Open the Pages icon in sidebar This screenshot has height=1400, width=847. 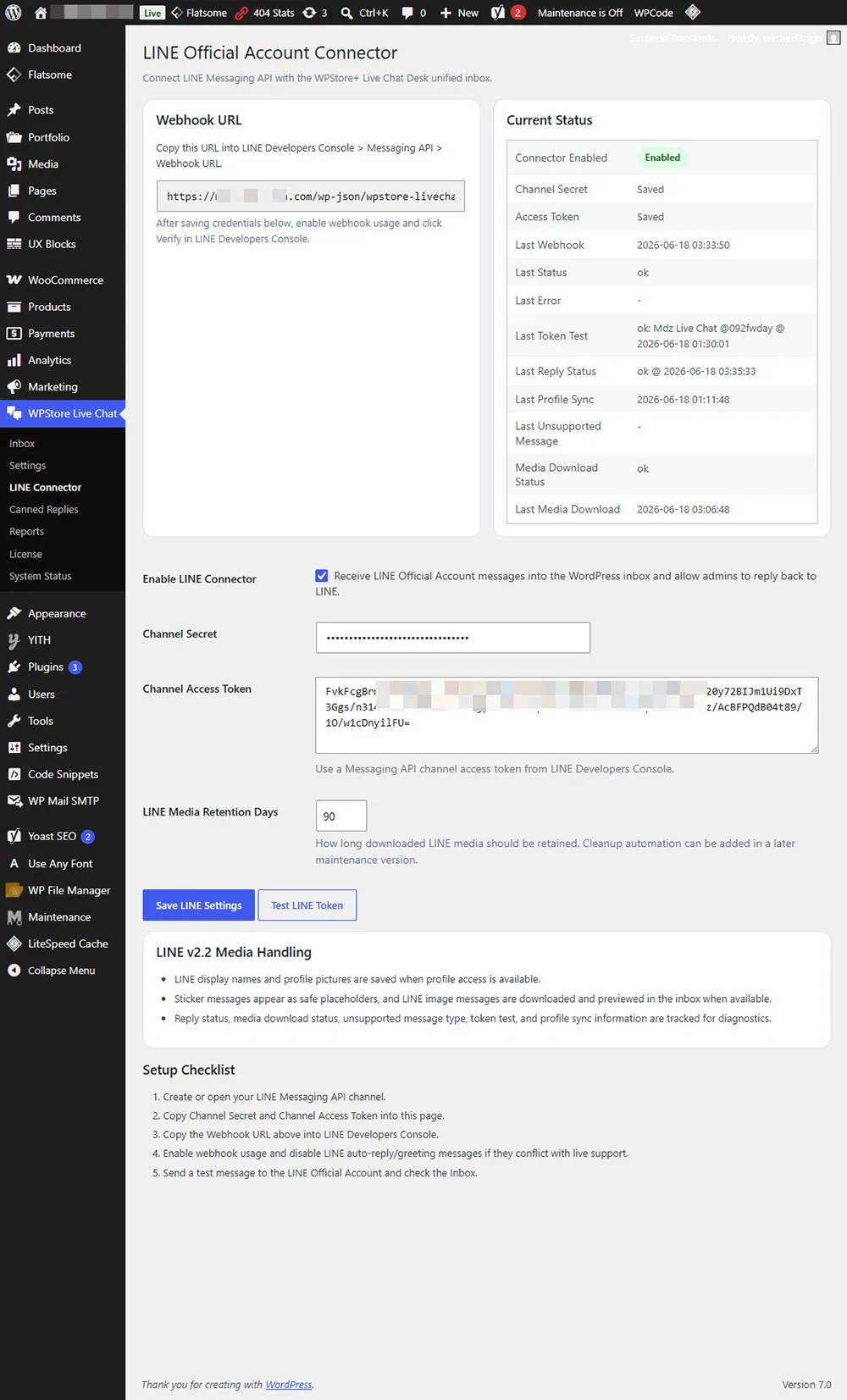[x=14, y=191]
